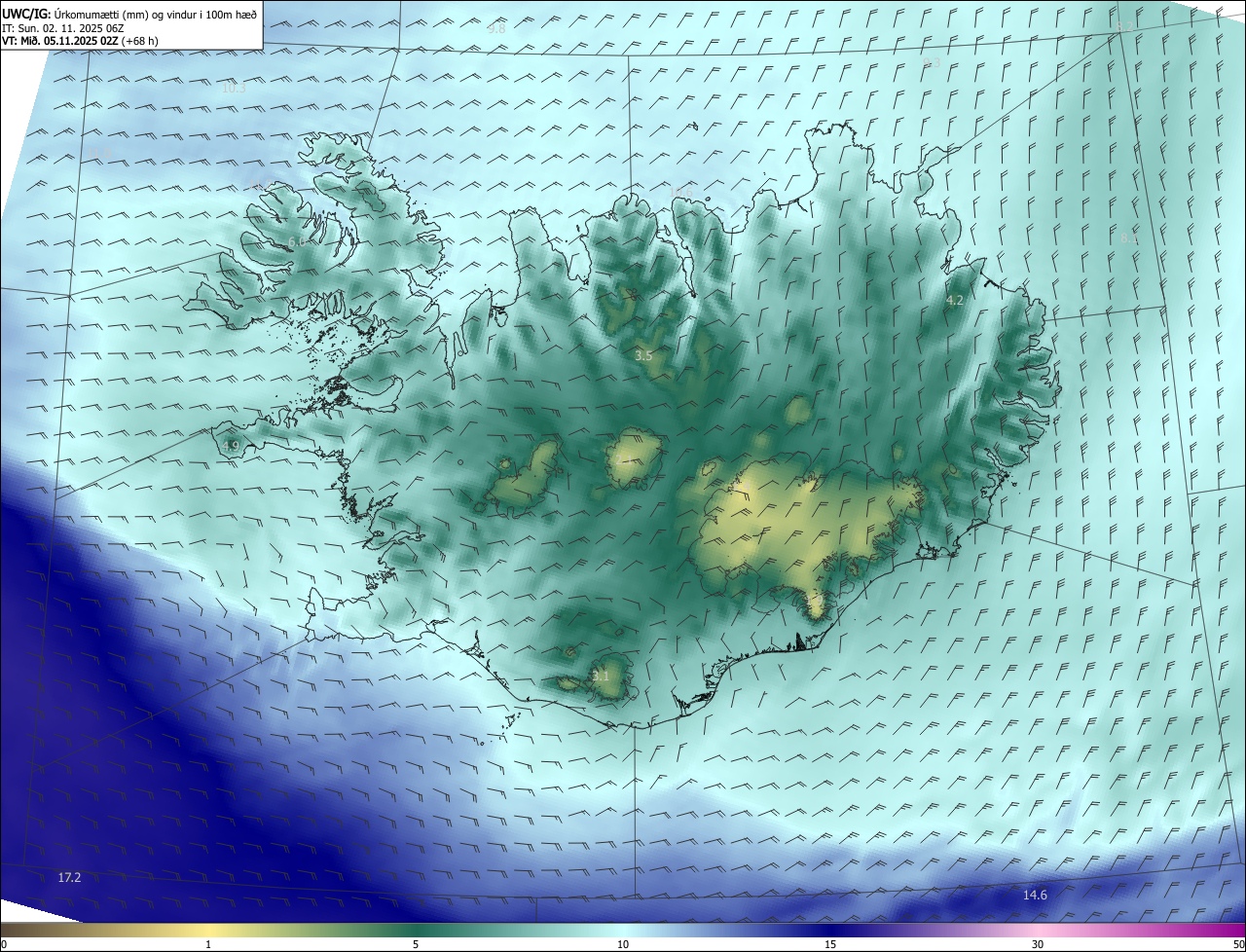Click the colorbar tick label "0"
The image size is (1246, 952).
point(3,944)
